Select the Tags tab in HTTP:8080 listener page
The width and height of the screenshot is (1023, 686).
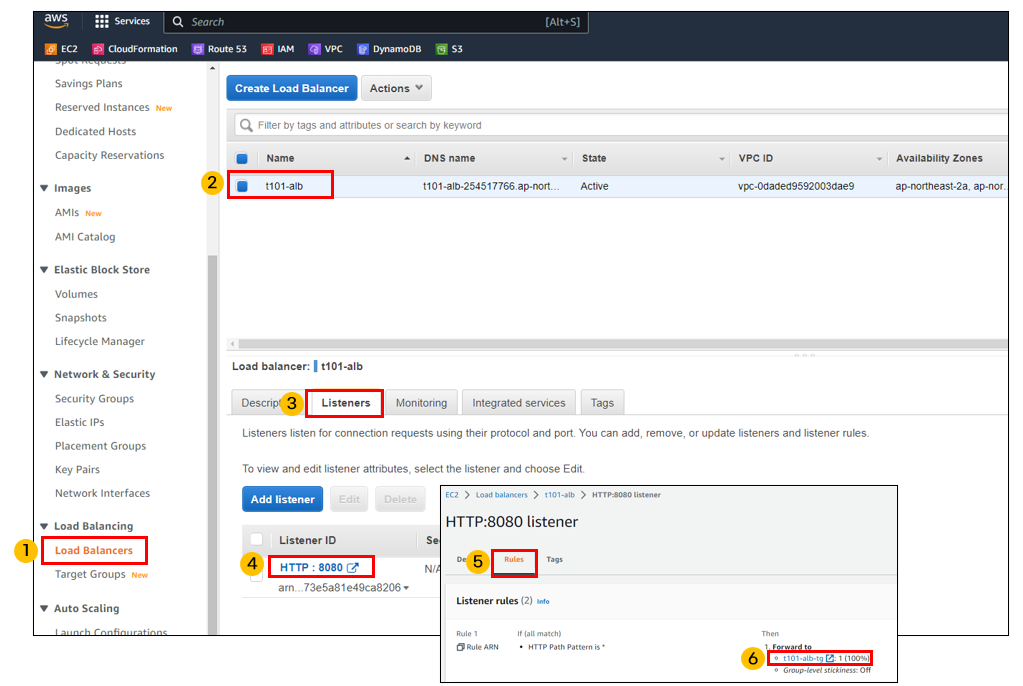pos(555,559)
